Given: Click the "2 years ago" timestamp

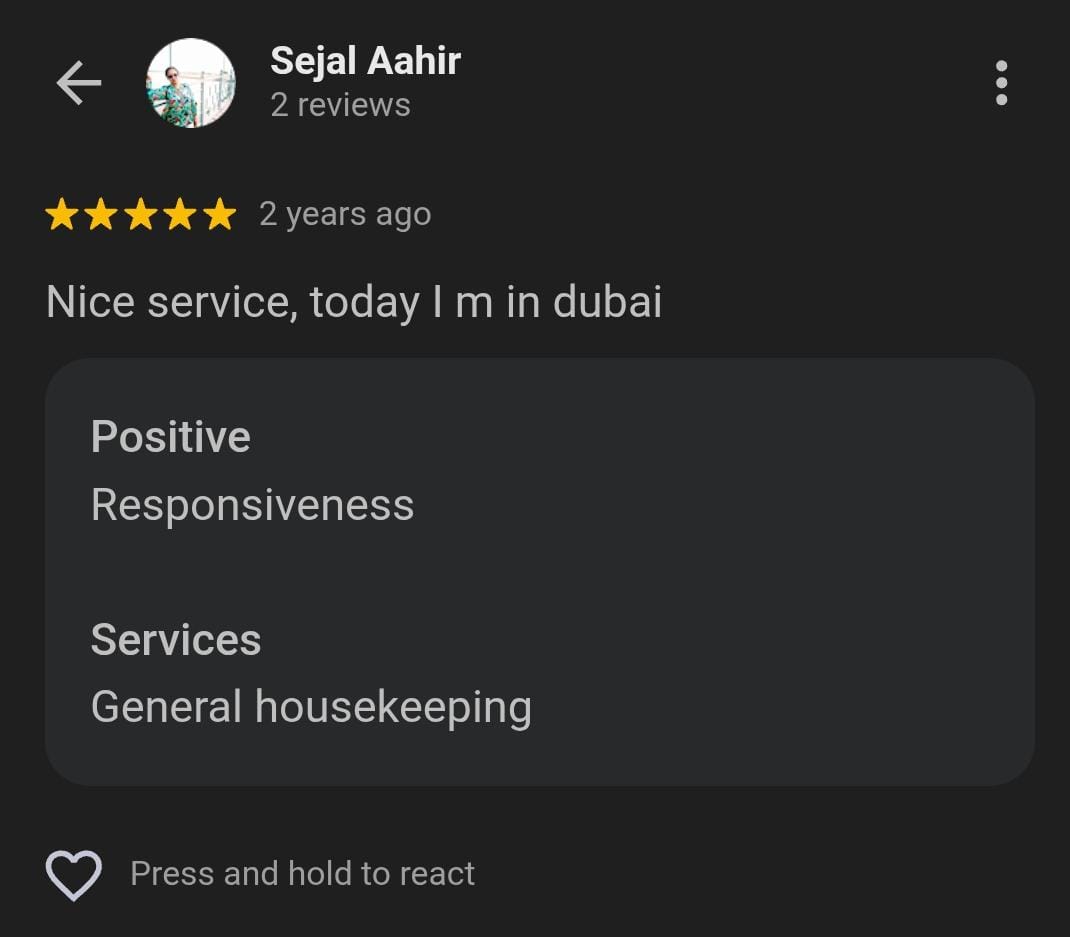Looking at the screenshot, I should [x=345, y=214].
